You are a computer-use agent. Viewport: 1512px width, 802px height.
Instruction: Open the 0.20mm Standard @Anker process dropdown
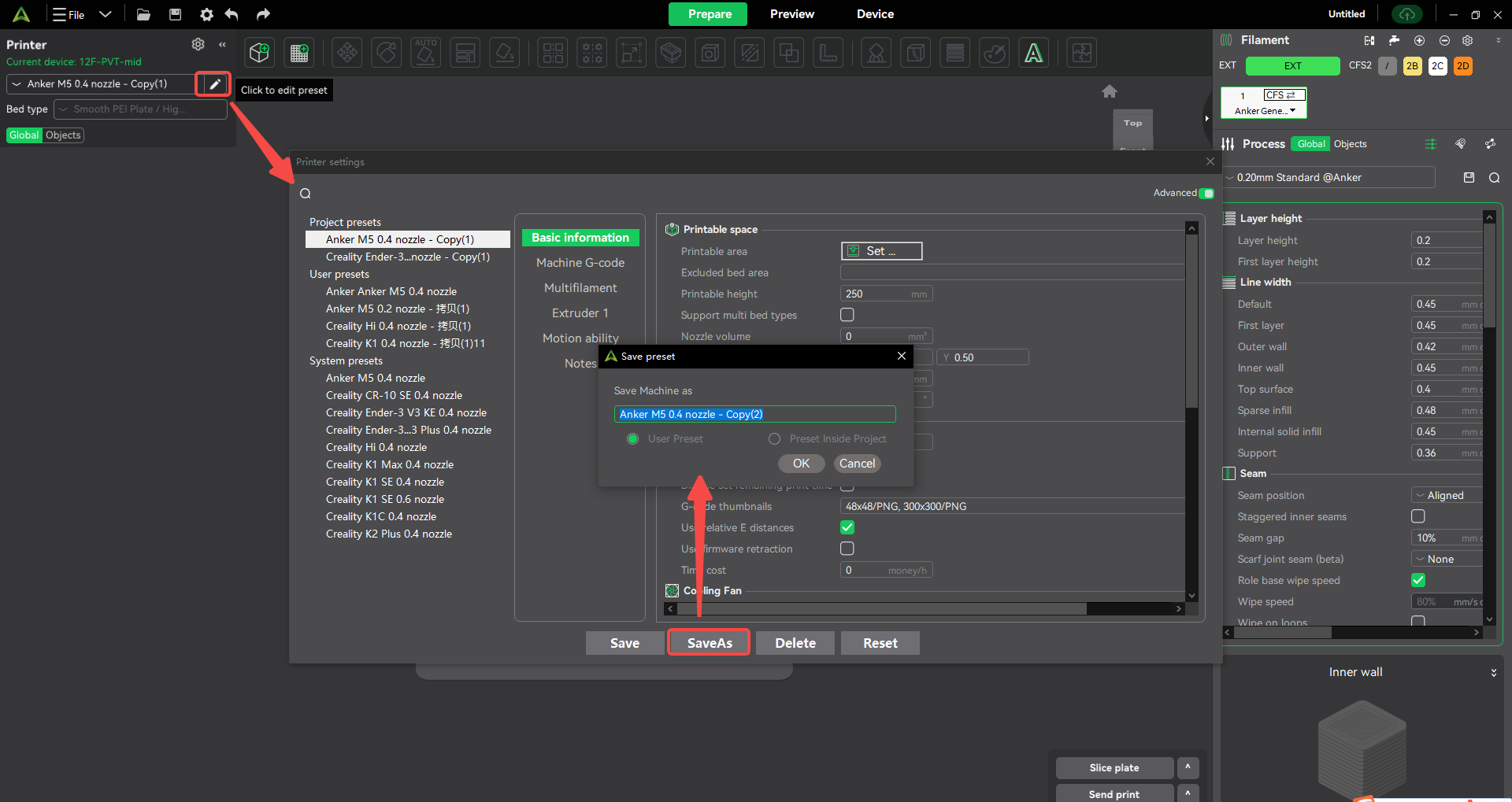[1329, 178]
